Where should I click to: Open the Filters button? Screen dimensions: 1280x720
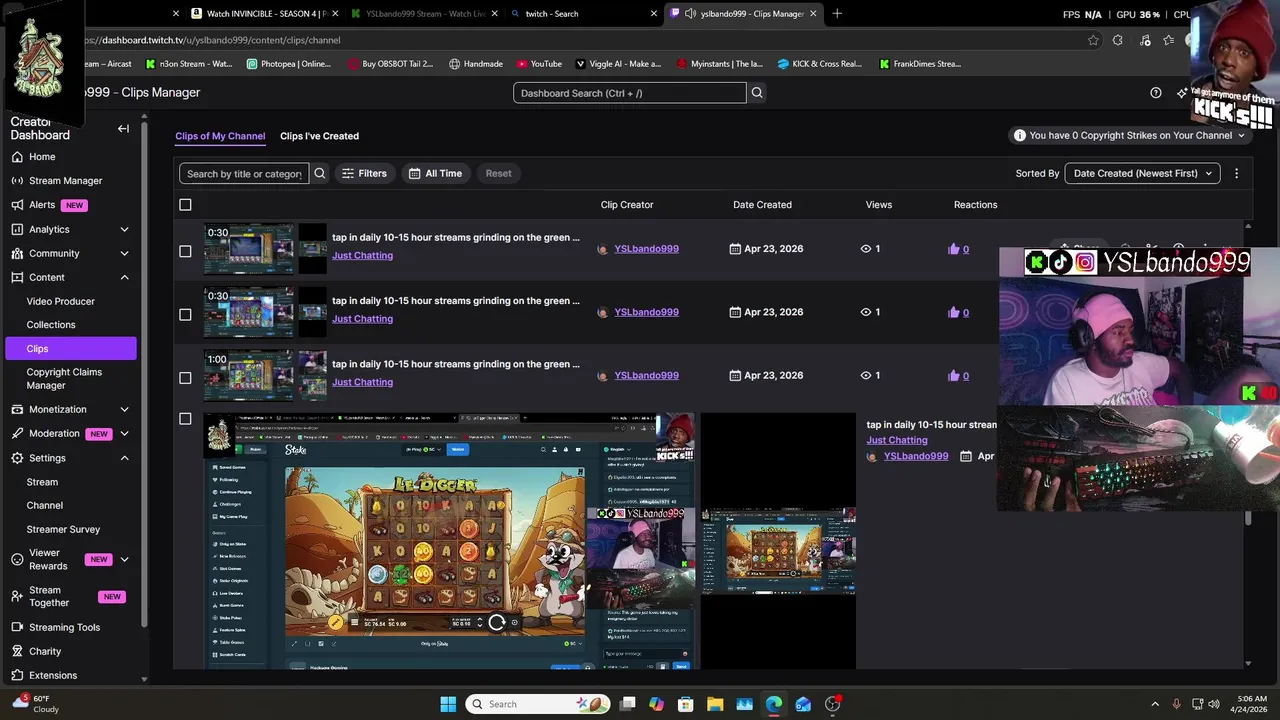[364, 173]
